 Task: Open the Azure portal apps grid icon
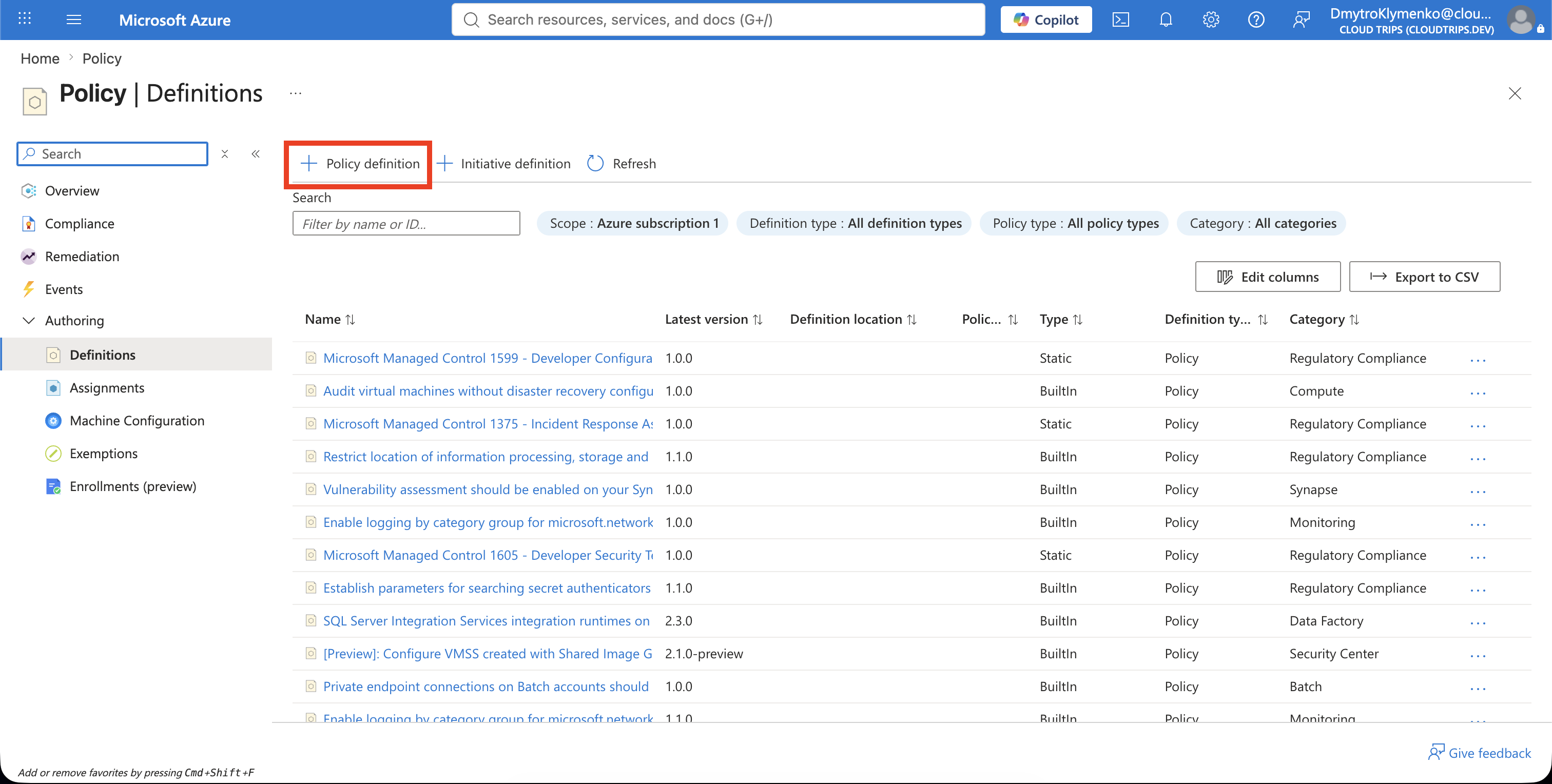(25, 19)
